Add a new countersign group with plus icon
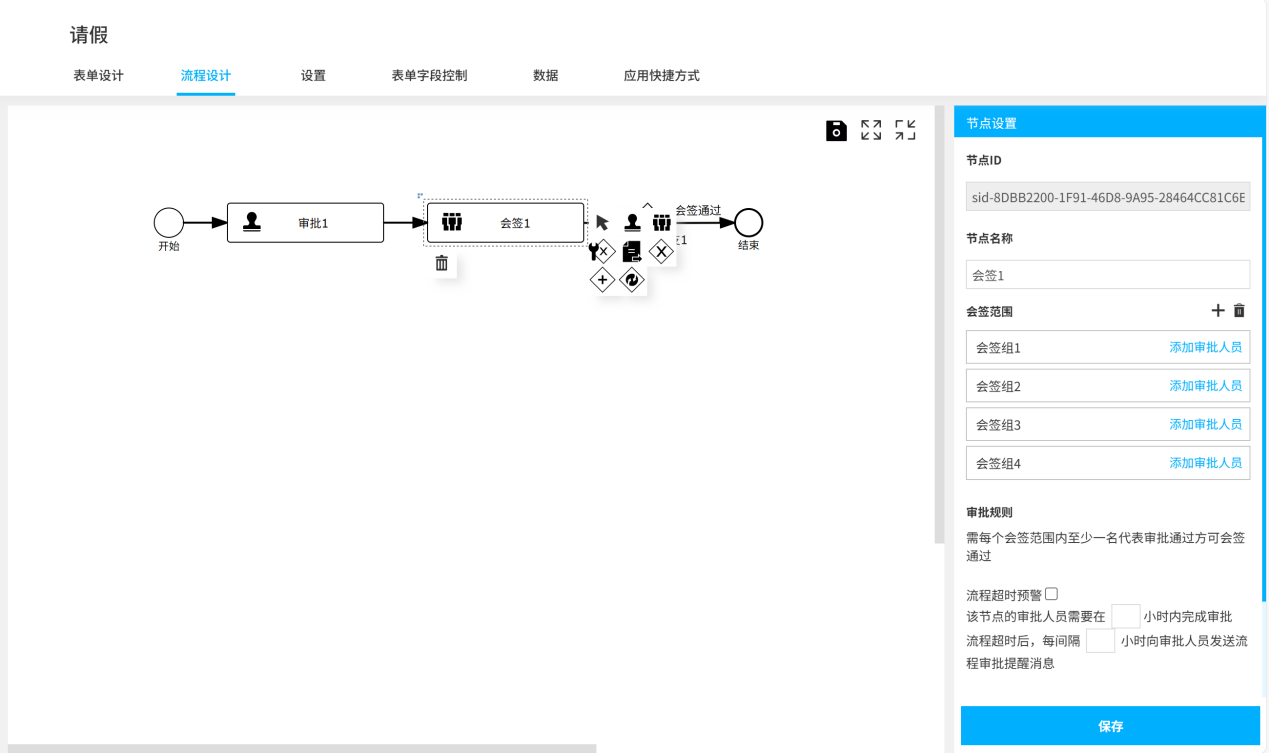Screen dimensions: 1269x753 (x=1218, y=311)
